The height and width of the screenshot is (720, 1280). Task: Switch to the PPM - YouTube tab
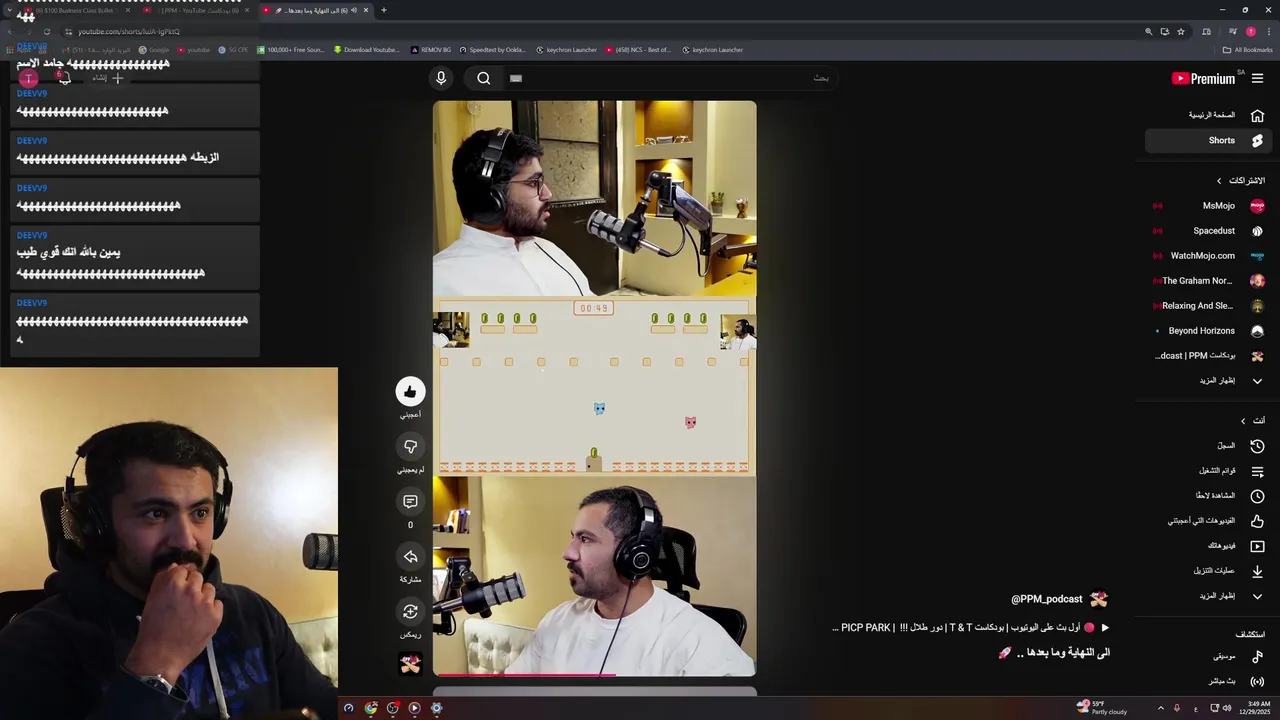[x=195, y=10]
